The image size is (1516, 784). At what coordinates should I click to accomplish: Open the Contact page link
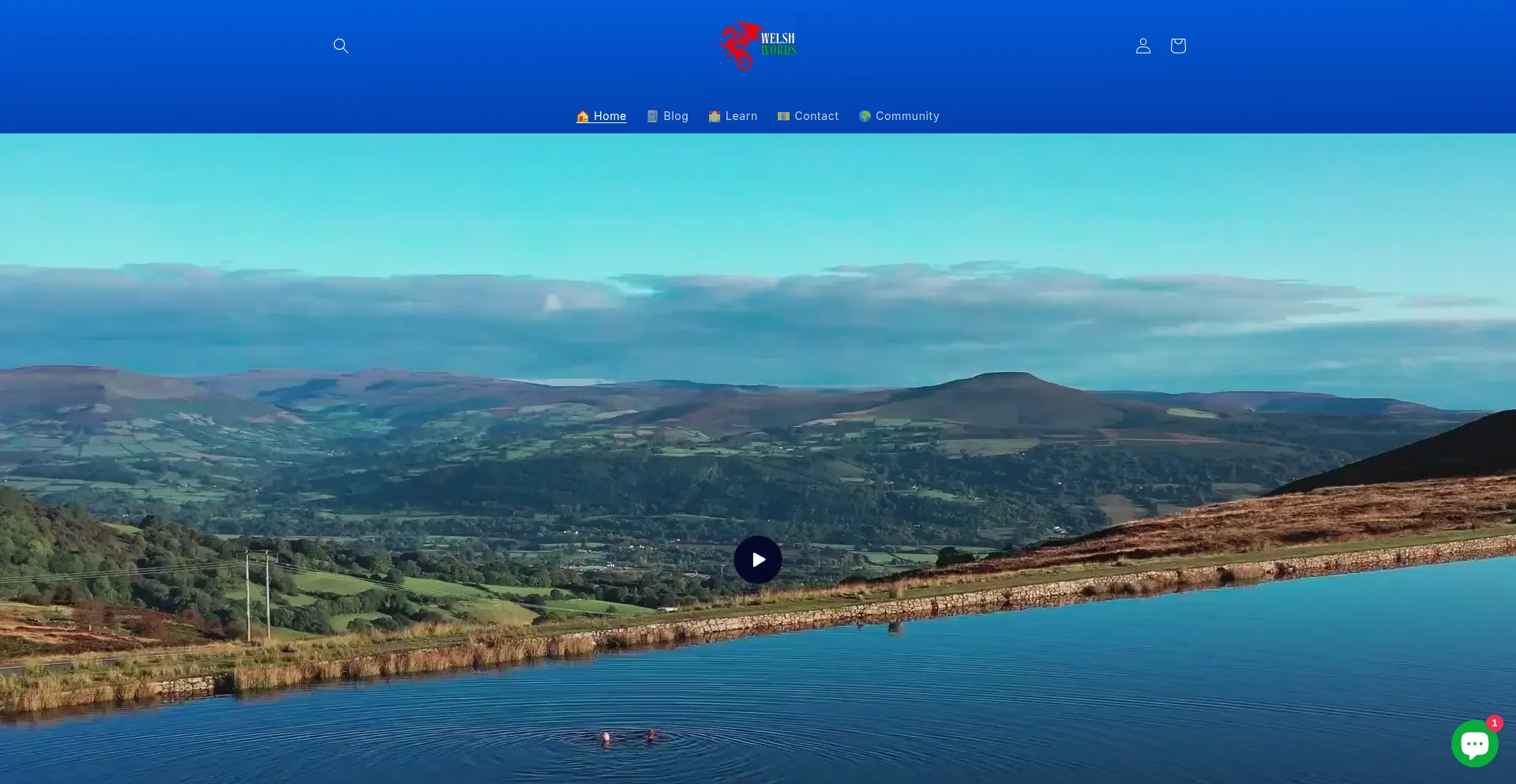[816, 116]
